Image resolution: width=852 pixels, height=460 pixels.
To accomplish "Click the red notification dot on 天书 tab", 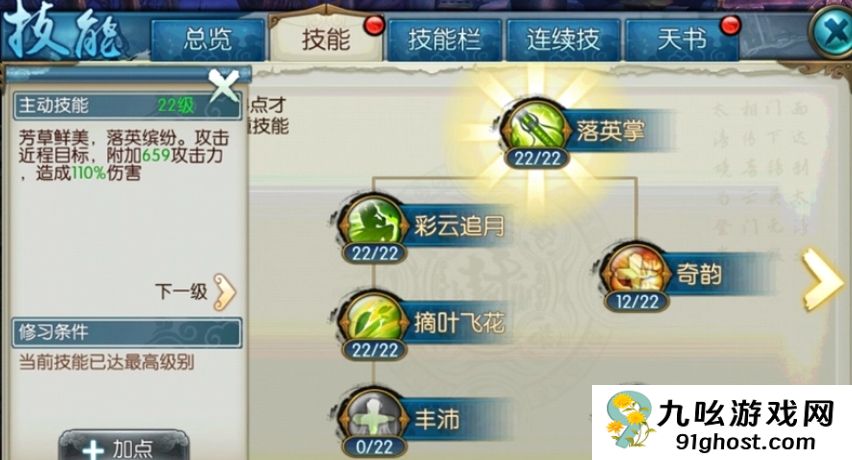I will 730,24.
